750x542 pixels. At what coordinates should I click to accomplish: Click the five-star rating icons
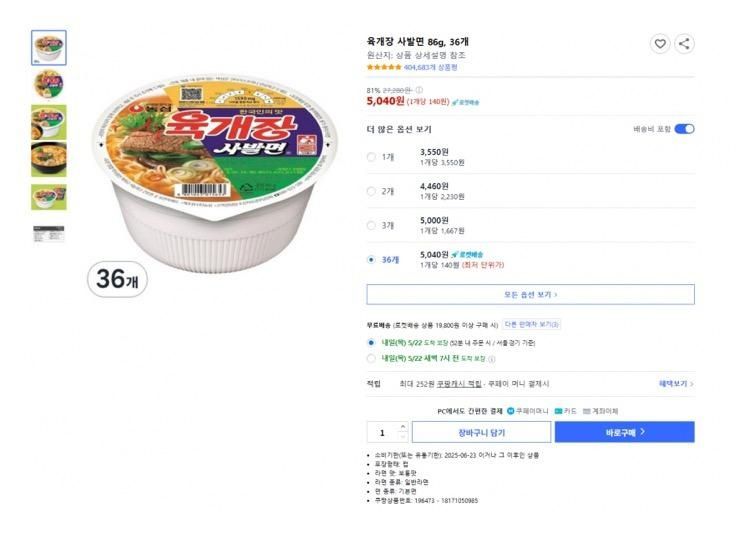pyautogui.click(x=385, y=68)
